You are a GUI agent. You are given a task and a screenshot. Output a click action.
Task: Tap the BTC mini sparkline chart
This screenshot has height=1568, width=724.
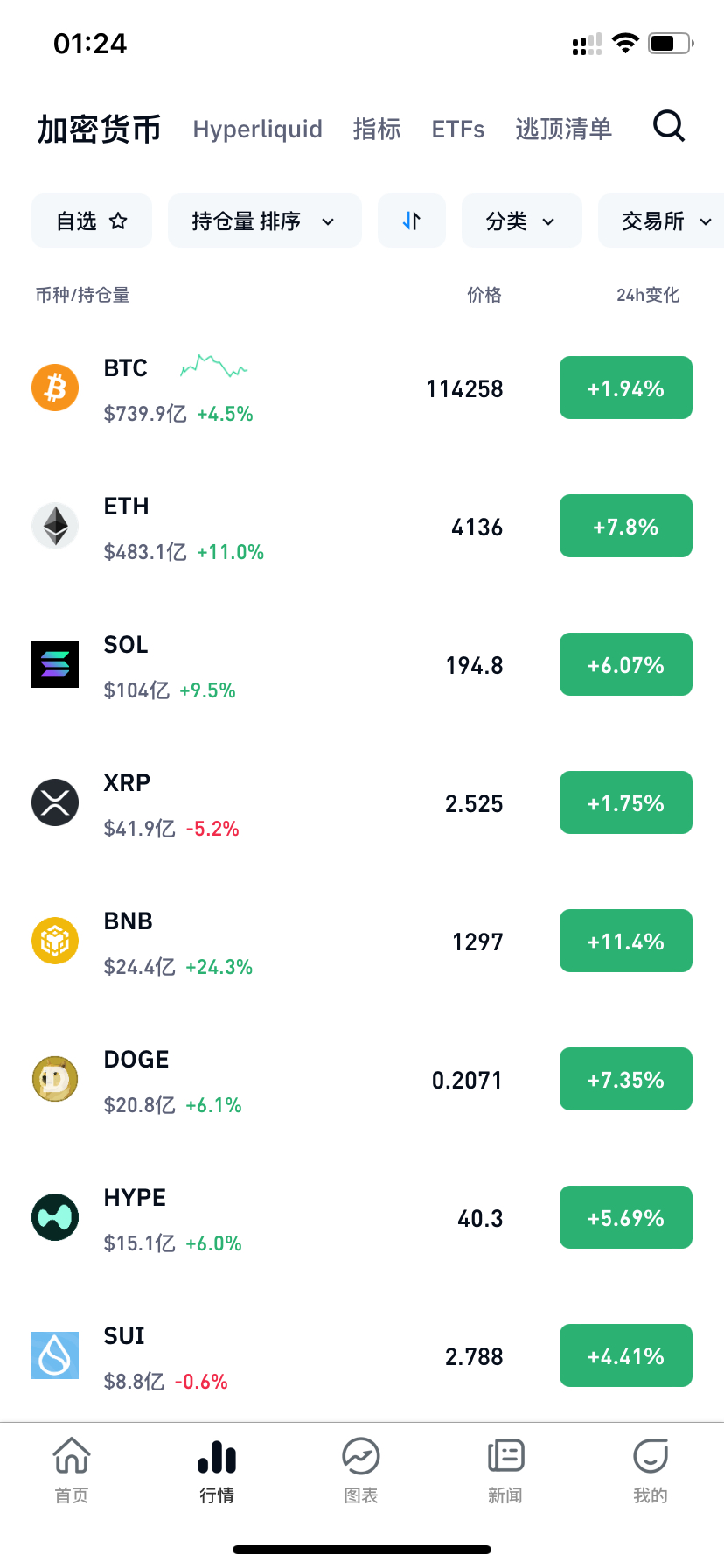213,366
